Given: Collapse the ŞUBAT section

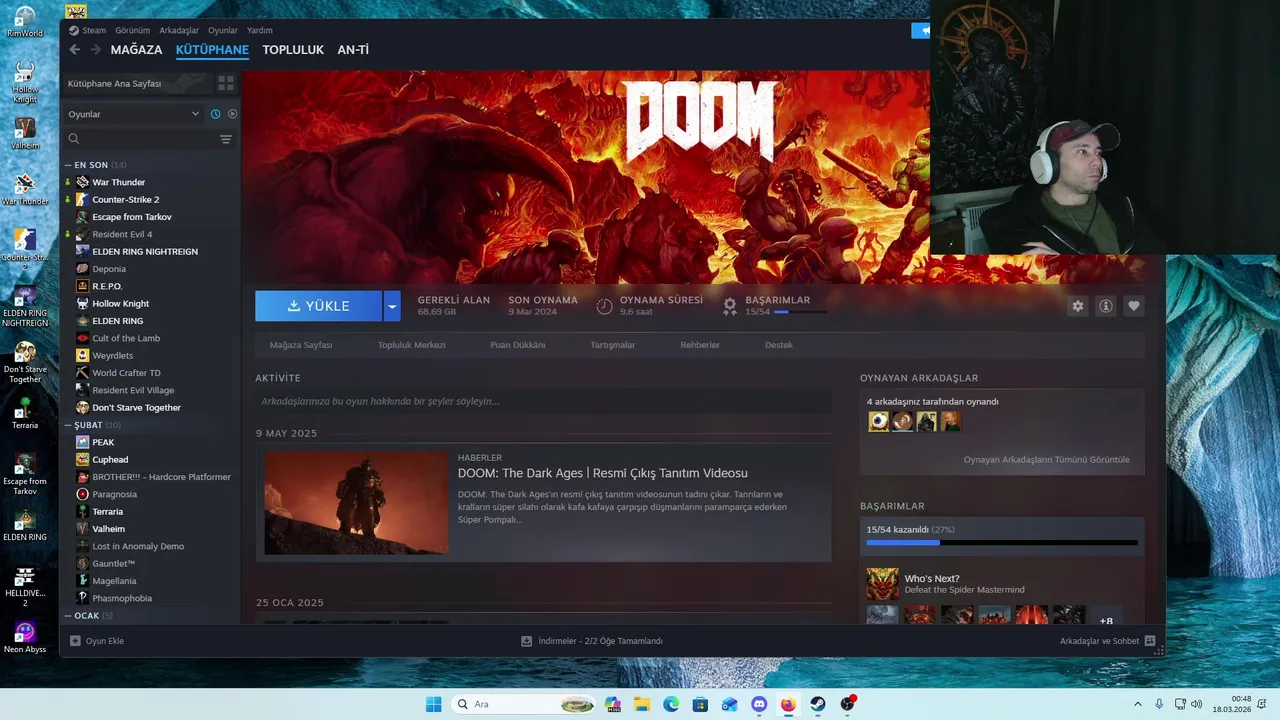Looking at the screenshot, I should pyautogui.click(x=68, y=425).
